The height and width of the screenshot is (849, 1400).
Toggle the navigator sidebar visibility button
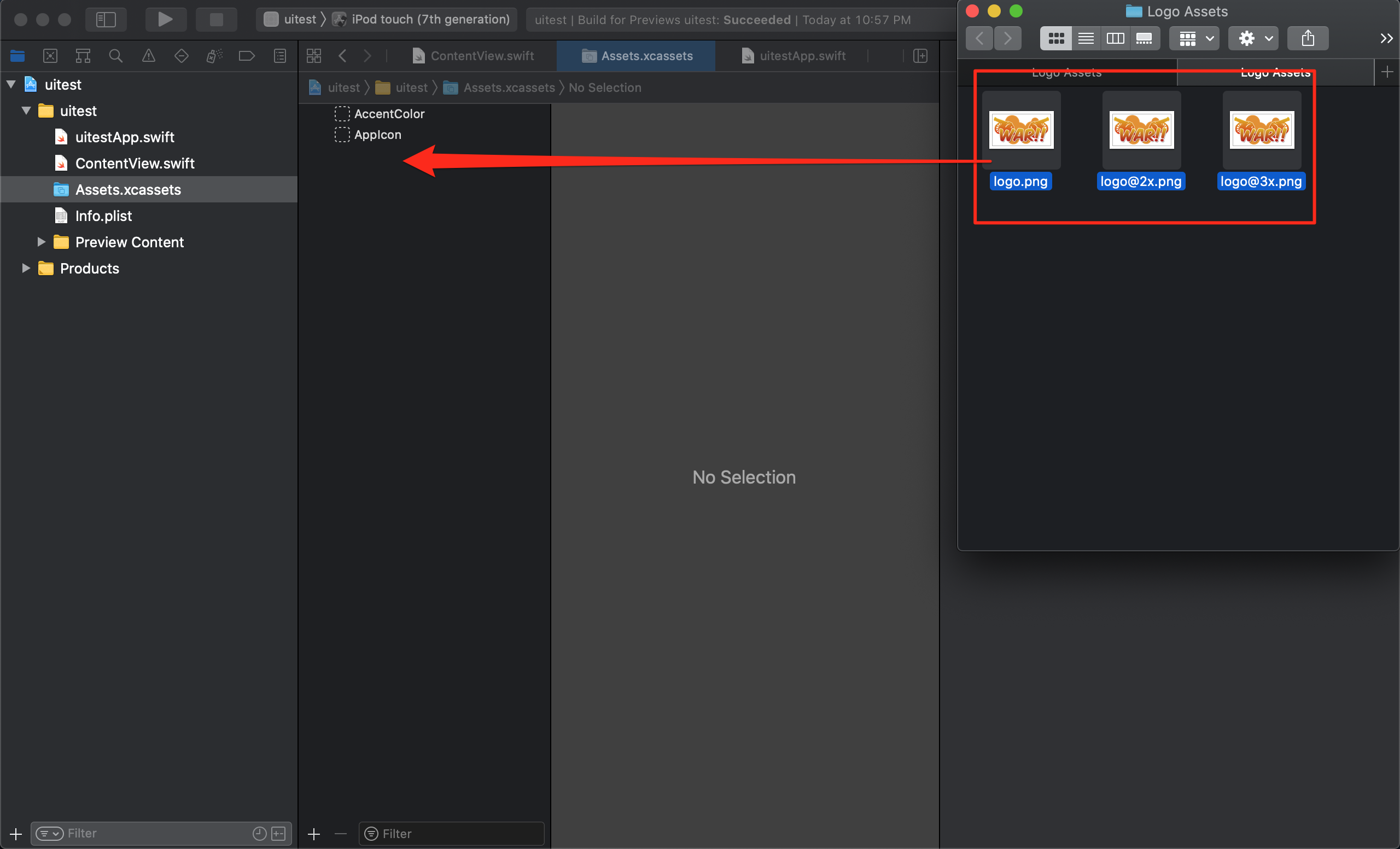[x=106, y=19]
